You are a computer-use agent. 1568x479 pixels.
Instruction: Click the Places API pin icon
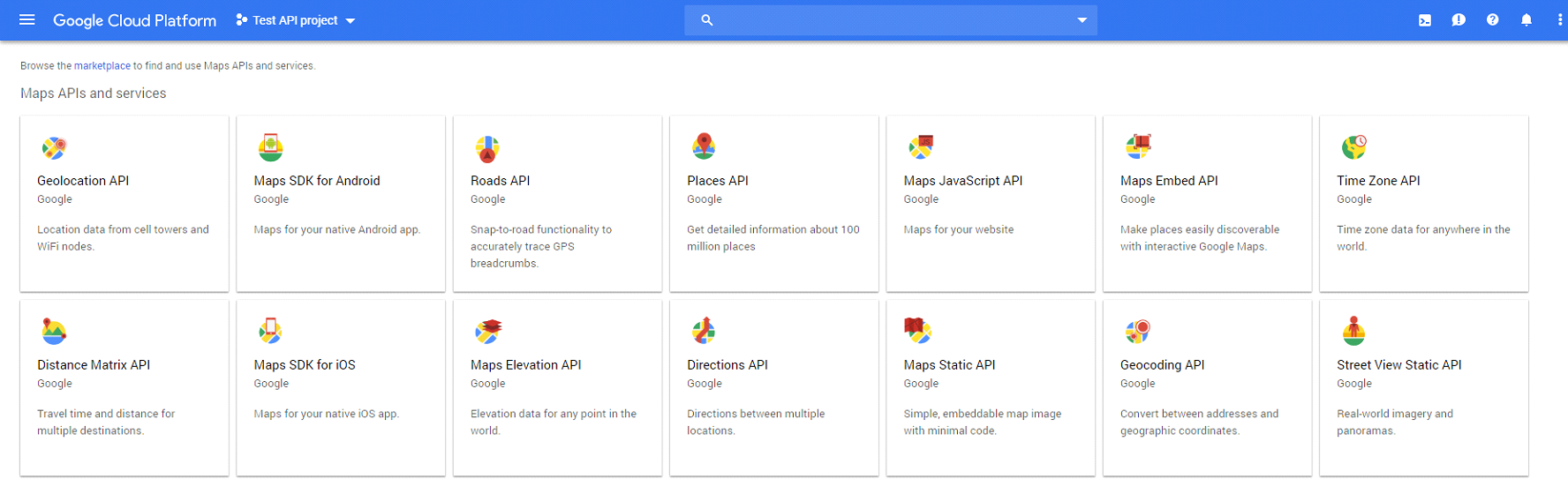pos(704,146)
